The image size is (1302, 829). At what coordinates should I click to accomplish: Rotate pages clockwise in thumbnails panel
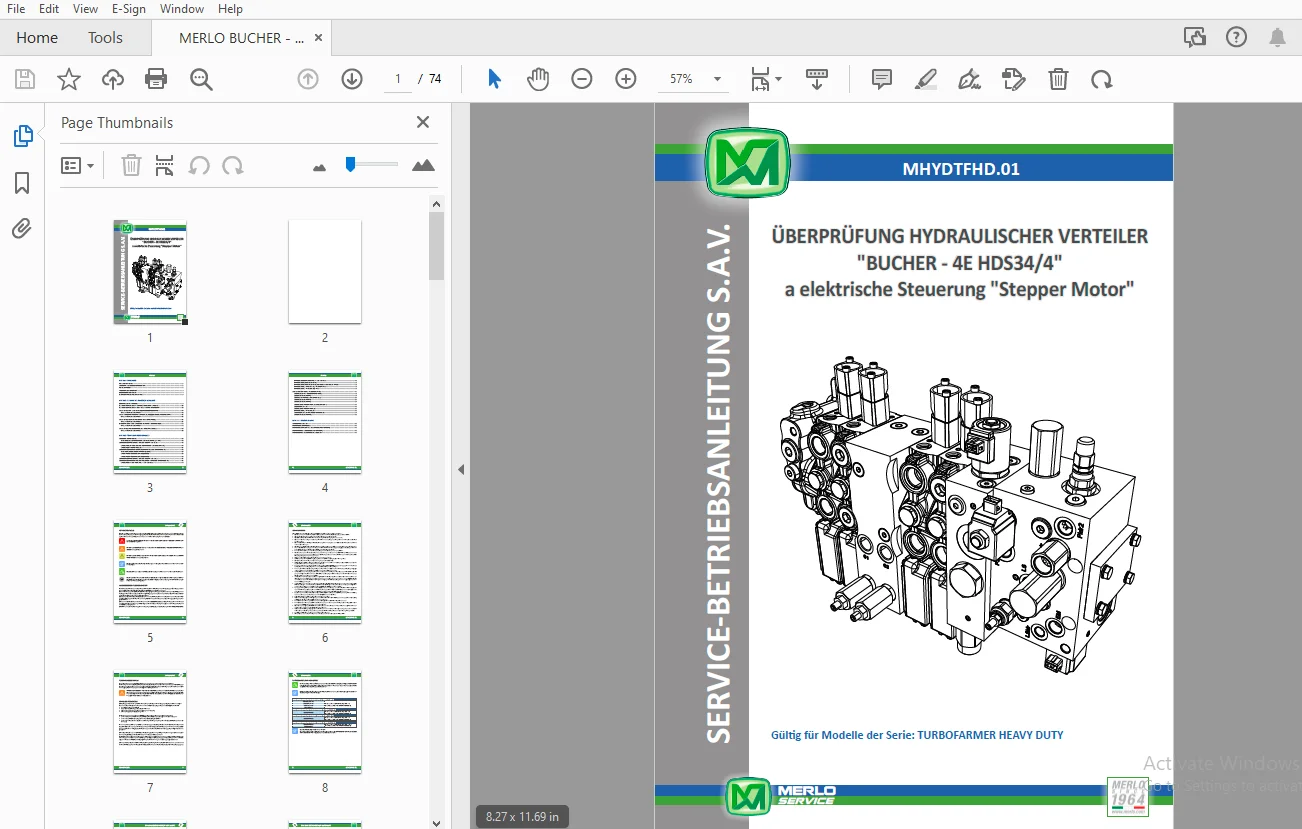[x=233, y=165]
